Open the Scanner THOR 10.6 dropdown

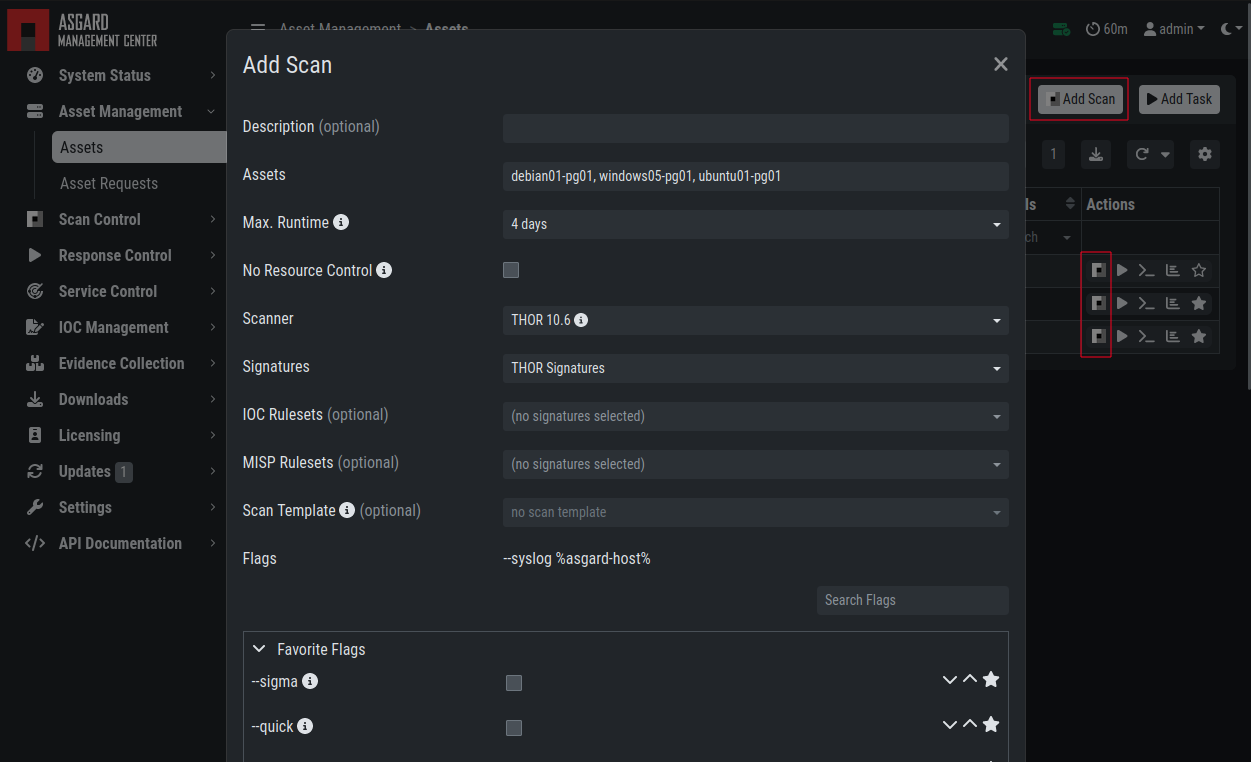(x=755, y=320)
